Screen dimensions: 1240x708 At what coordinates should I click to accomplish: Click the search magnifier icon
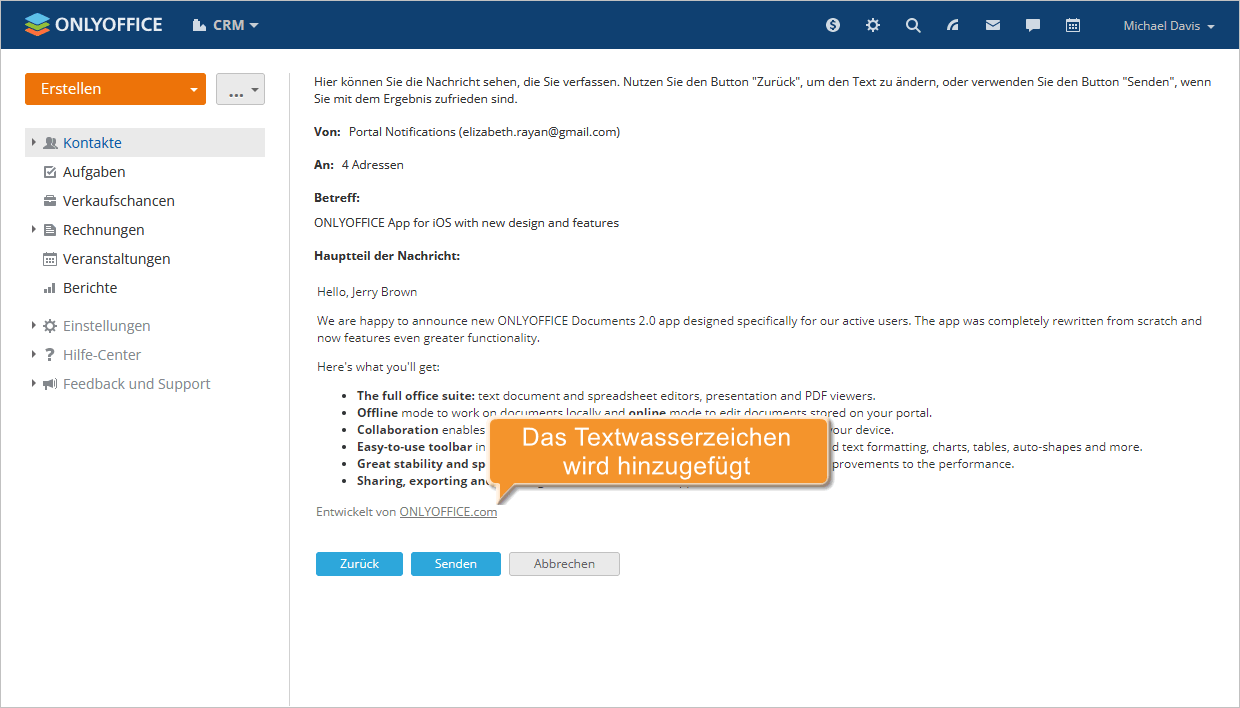[913, 25]
